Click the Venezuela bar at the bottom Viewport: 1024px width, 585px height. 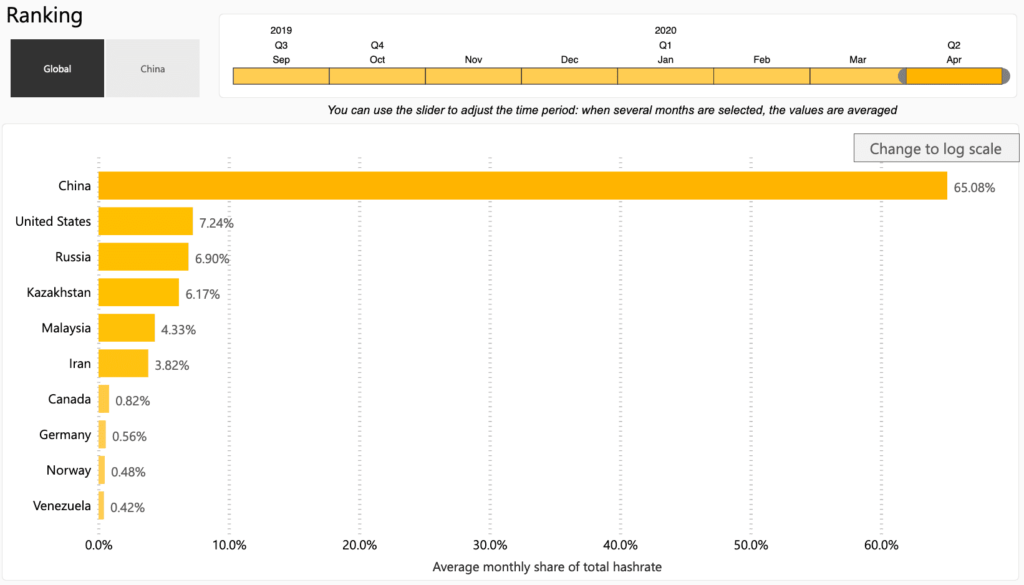(x=103, y=506)
